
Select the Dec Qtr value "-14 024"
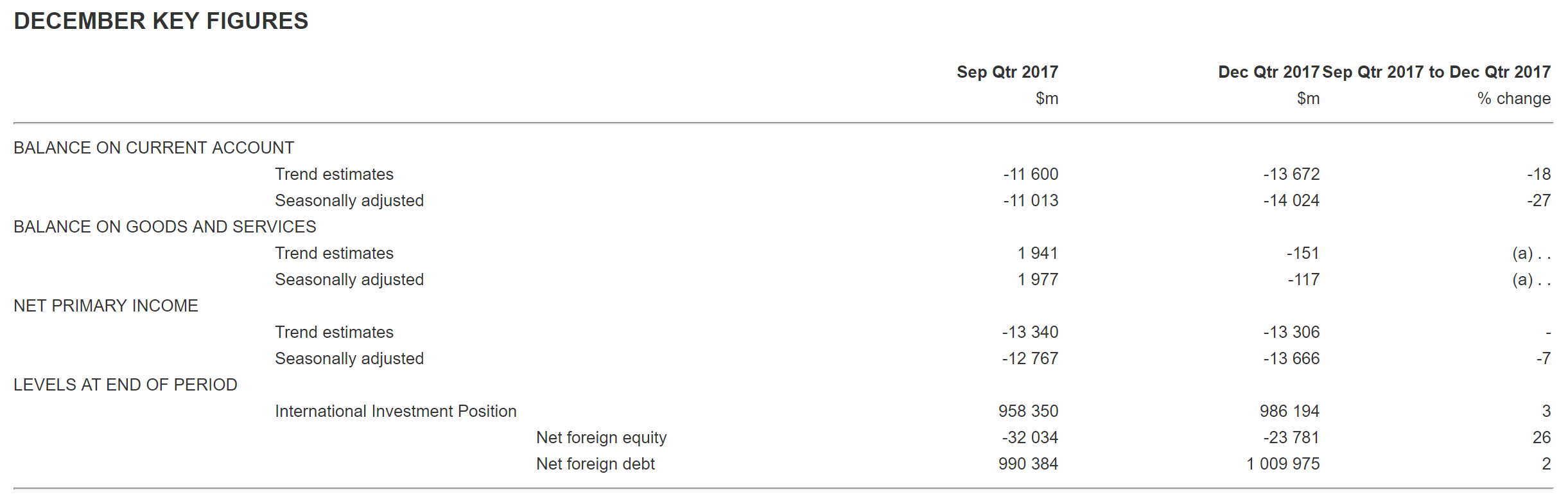pyautogui.click(x=1291, y=200)
